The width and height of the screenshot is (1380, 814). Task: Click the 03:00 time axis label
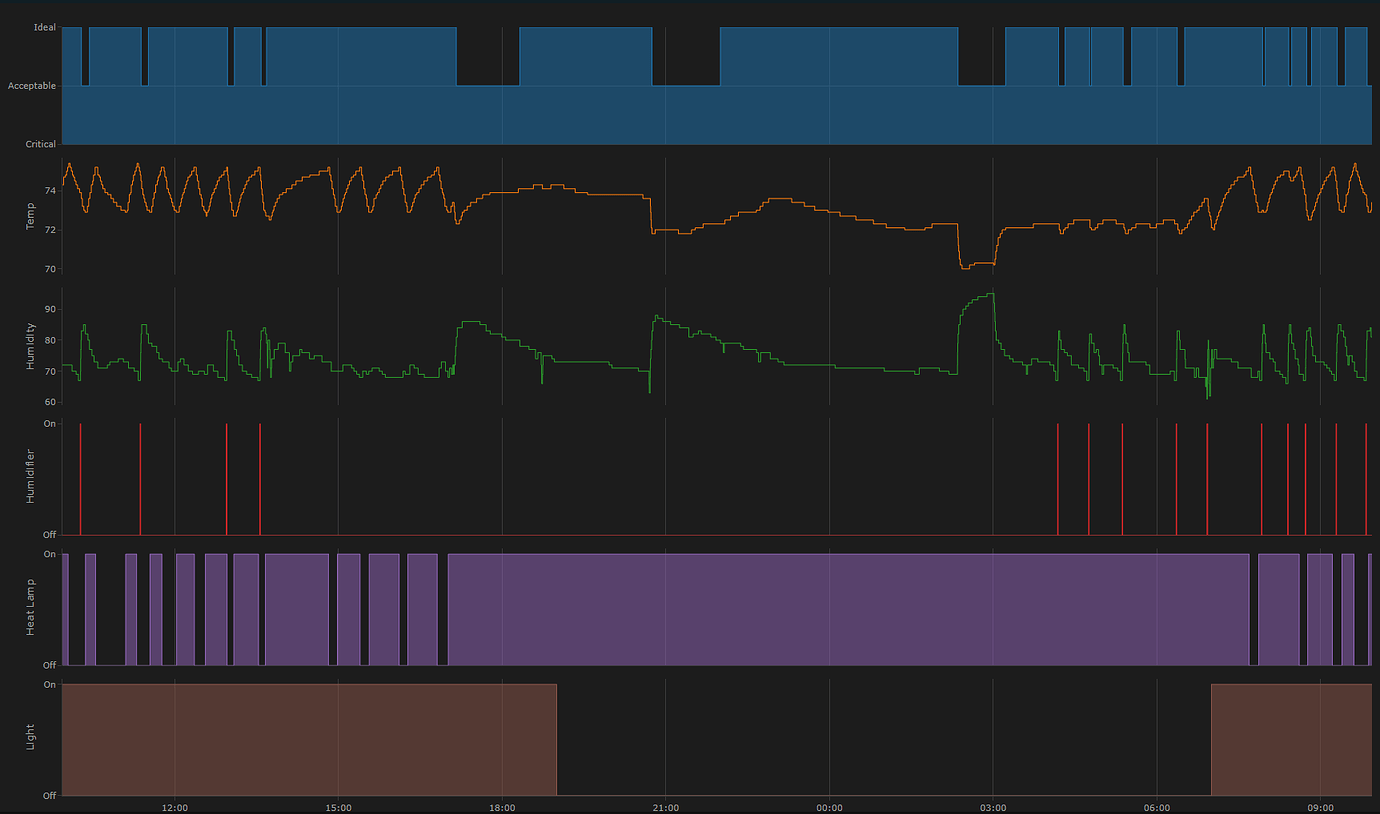(x=993, y=808)
